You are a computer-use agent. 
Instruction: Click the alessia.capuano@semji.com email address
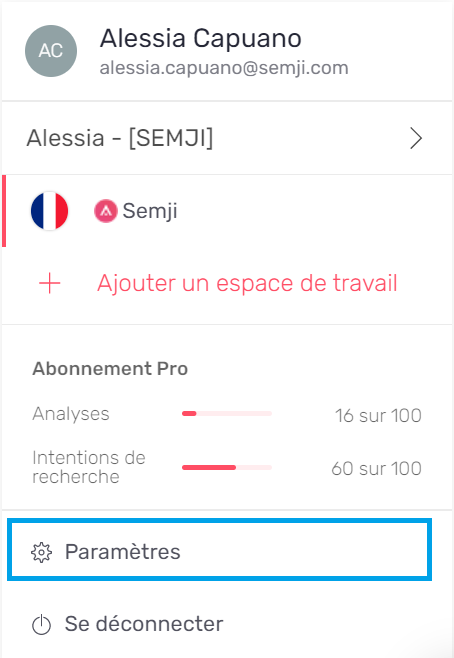(x=224, y=68)
